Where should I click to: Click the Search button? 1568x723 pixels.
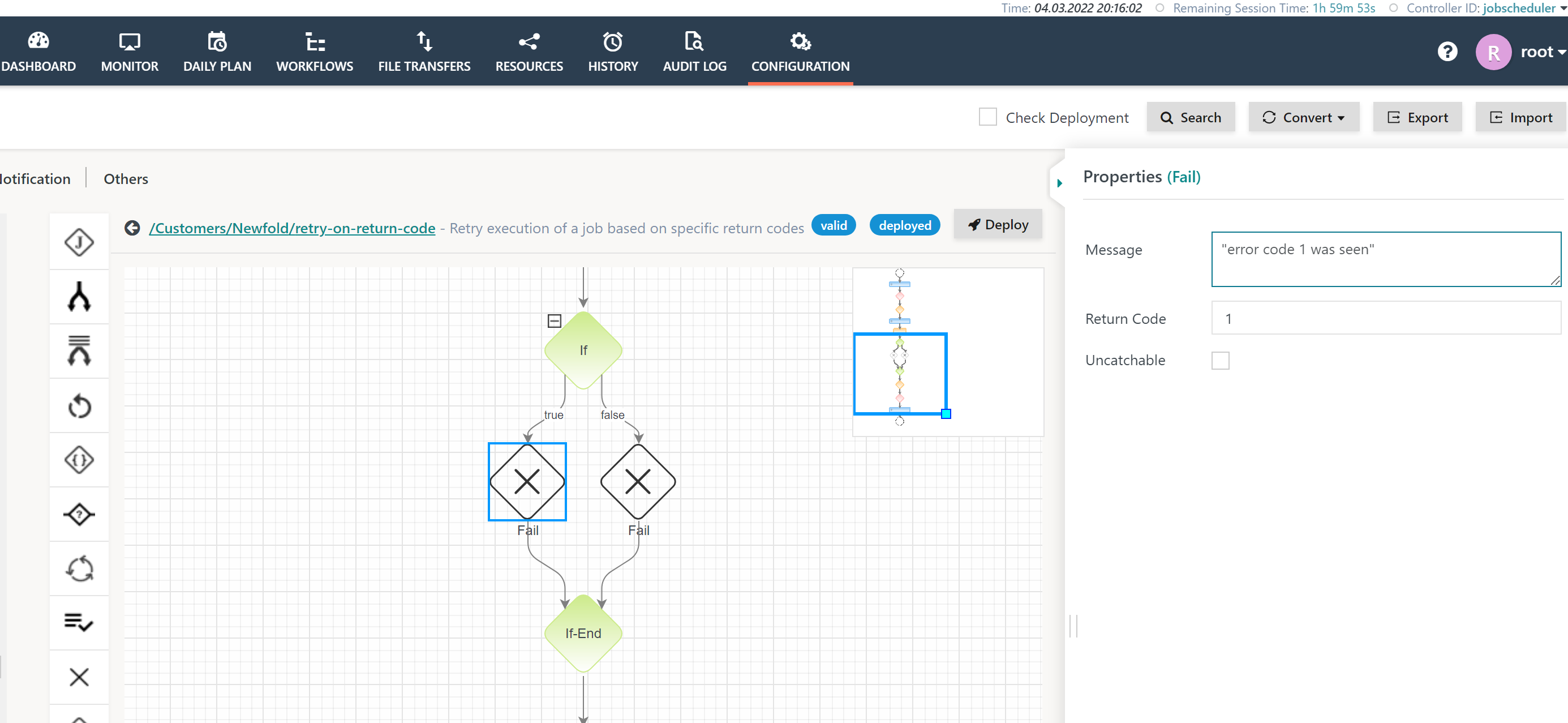tap(1191, 117)
